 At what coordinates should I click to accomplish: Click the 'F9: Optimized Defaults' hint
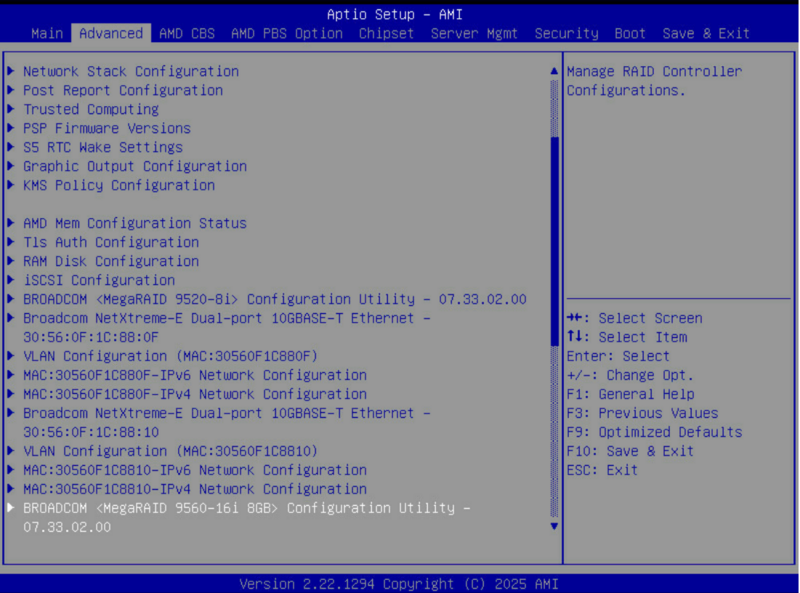click(x=655, y=432)
